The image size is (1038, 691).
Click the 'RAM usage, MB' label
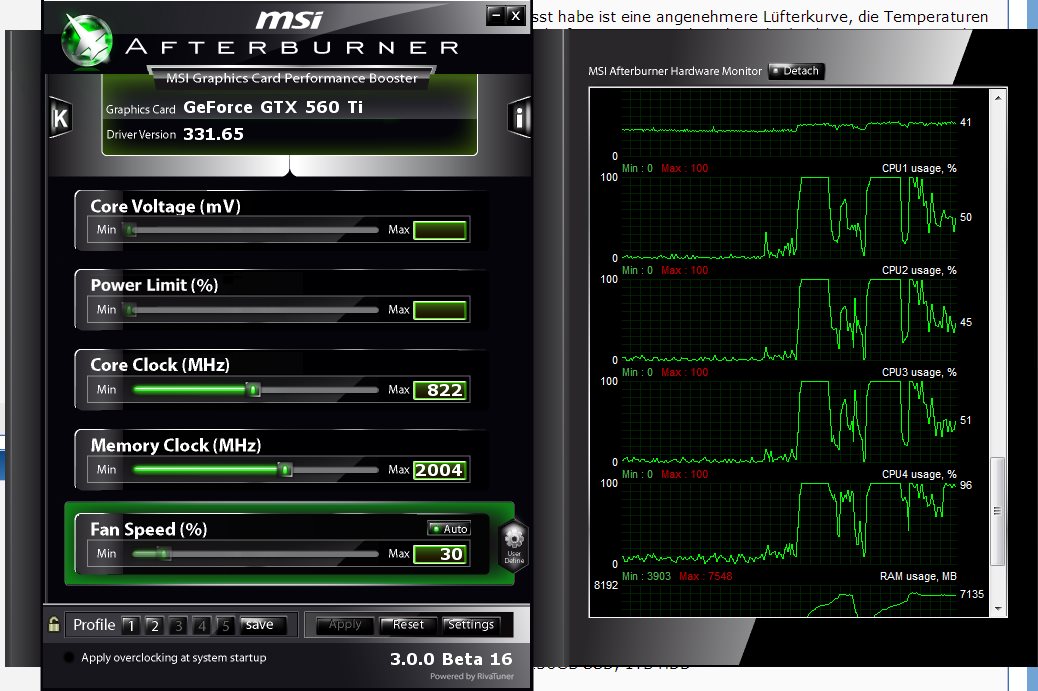918,576
